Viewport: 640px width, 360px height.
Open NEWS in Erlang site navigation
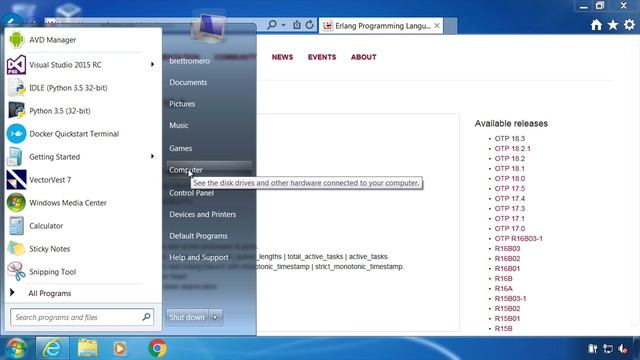282,57
